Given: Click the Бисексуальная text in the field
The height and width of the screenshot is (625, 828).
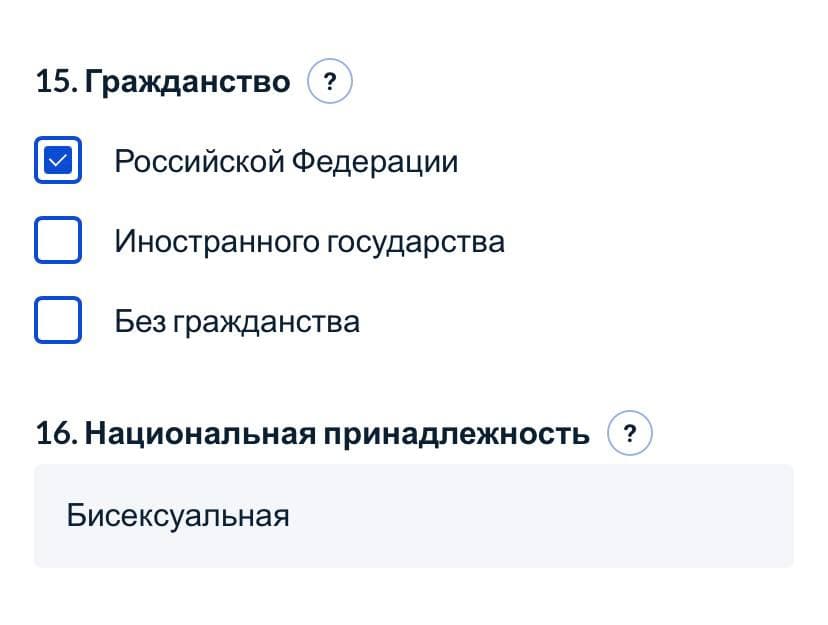Looking at the screenshot, I should pyautogui.click(x=178, y=516).
